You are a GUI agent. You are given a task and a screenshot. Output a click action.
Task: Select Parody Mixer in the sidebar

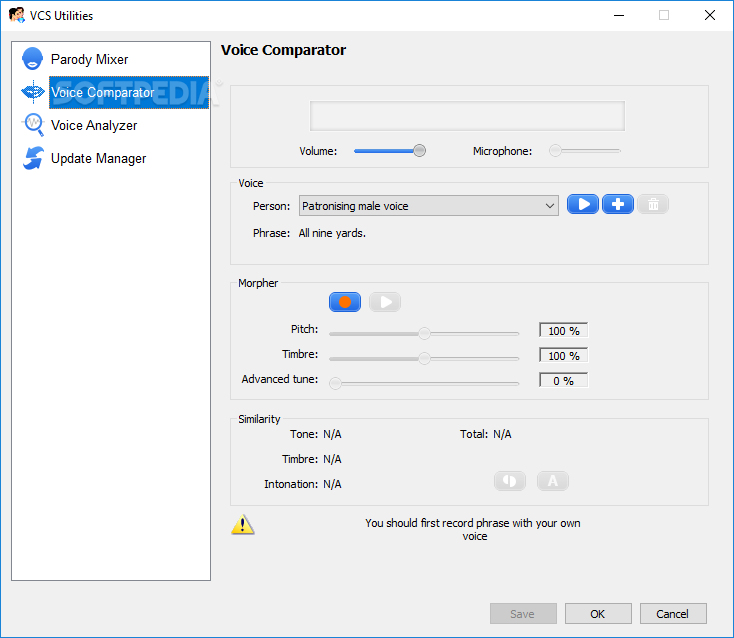pyautogui.click(x=89, y=59)
